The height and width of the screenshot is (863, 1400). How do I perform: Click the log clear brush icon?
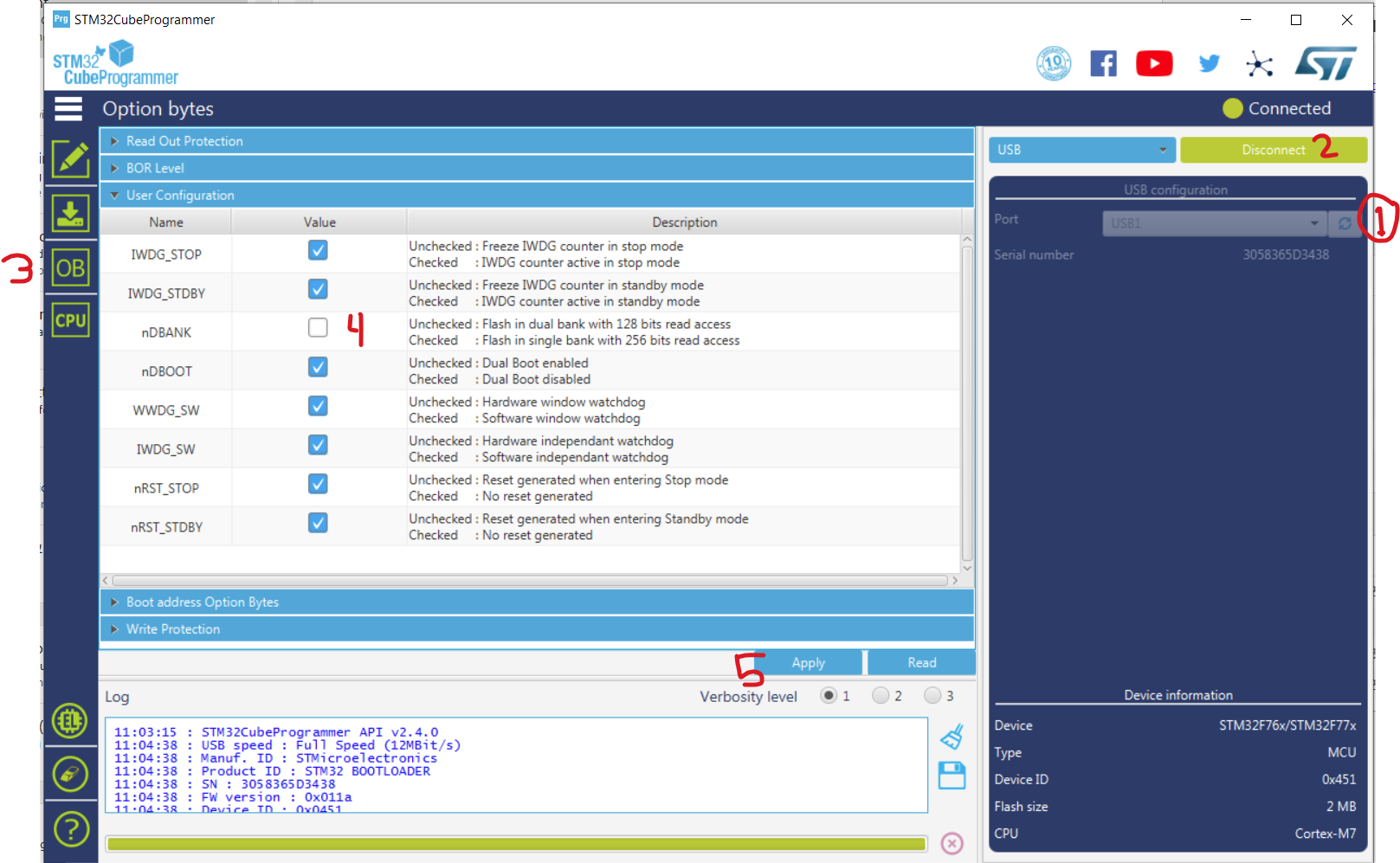952,737
